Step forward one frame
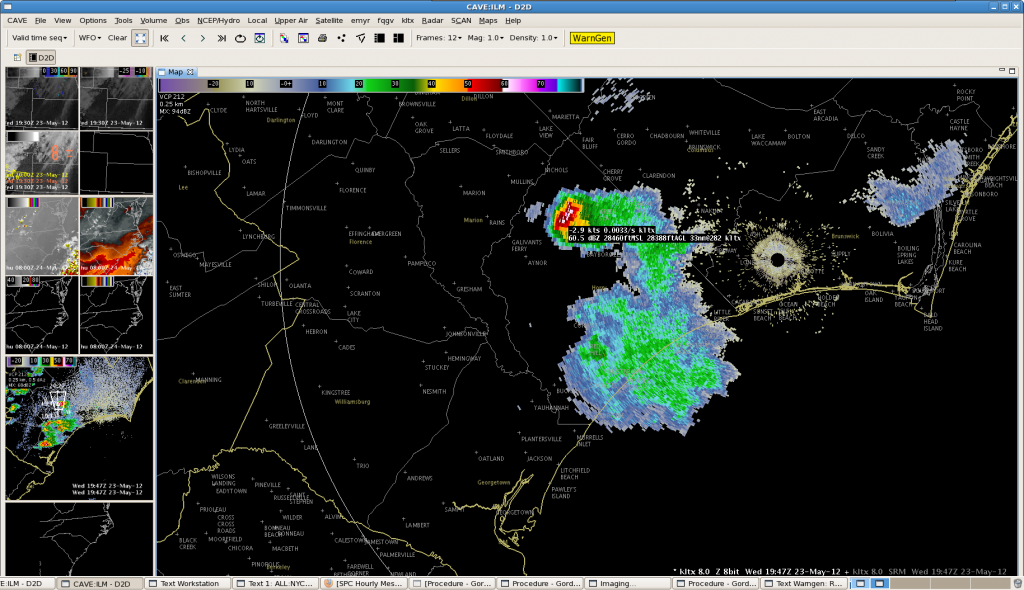 coord(202,38)
